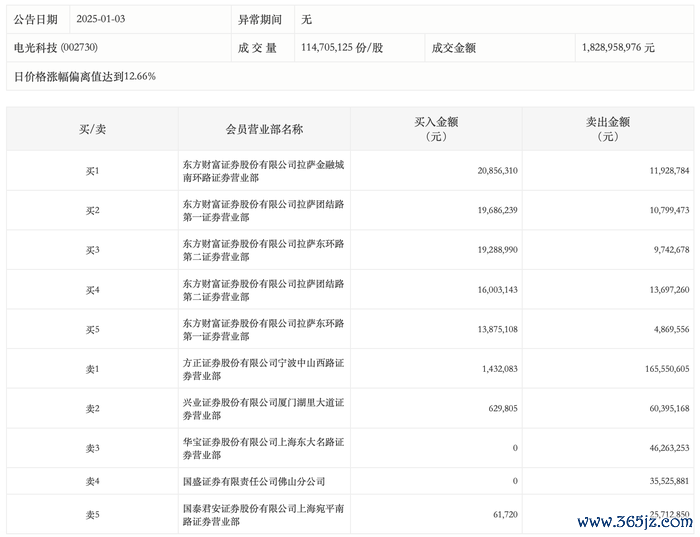
Task: Select sell amount 9,742,678
Action: tap(671, 250)
